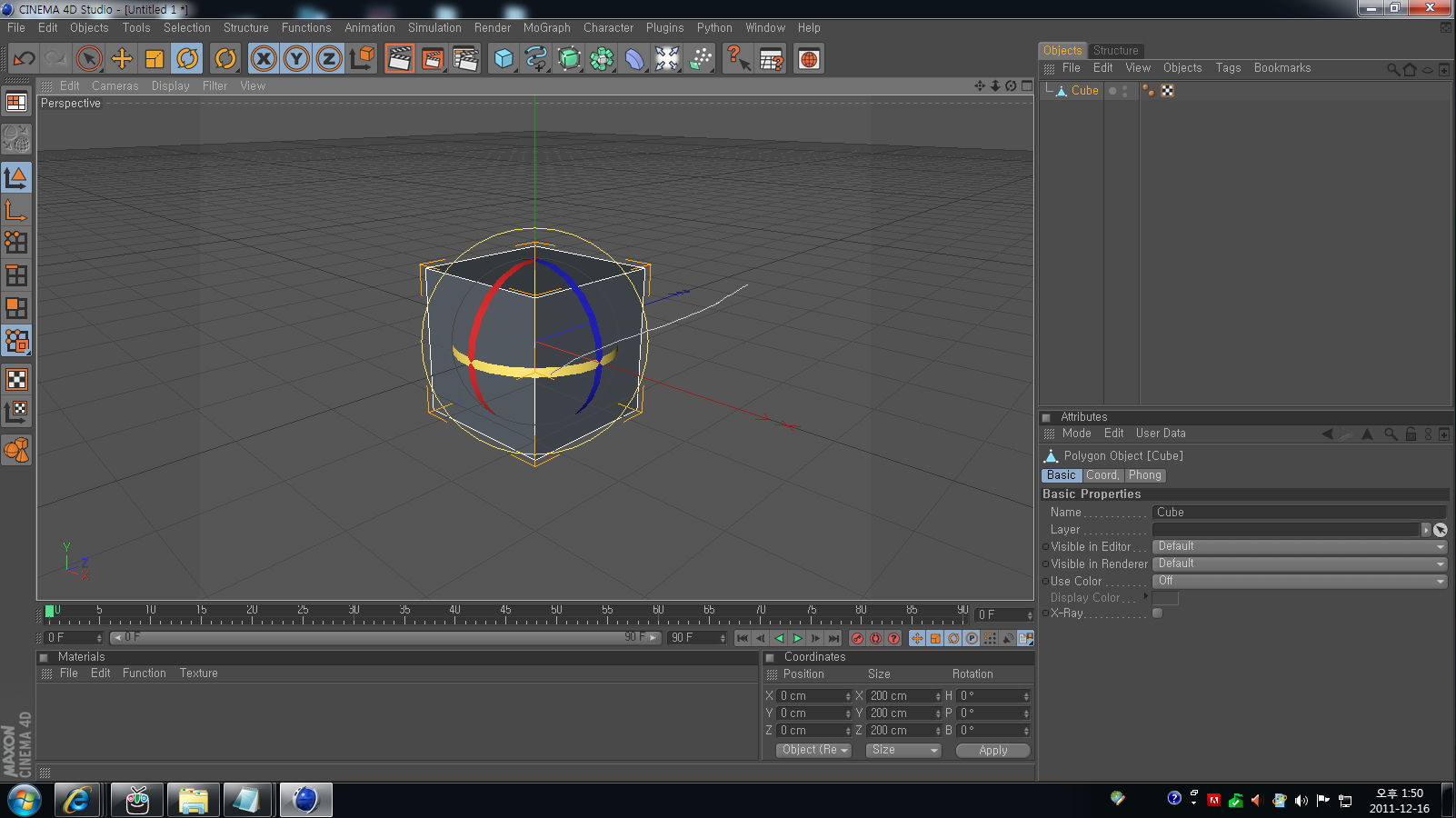Switch to the Structure tab
The width and height of the screenshot is (1456, 818).
click(1115, 51)
